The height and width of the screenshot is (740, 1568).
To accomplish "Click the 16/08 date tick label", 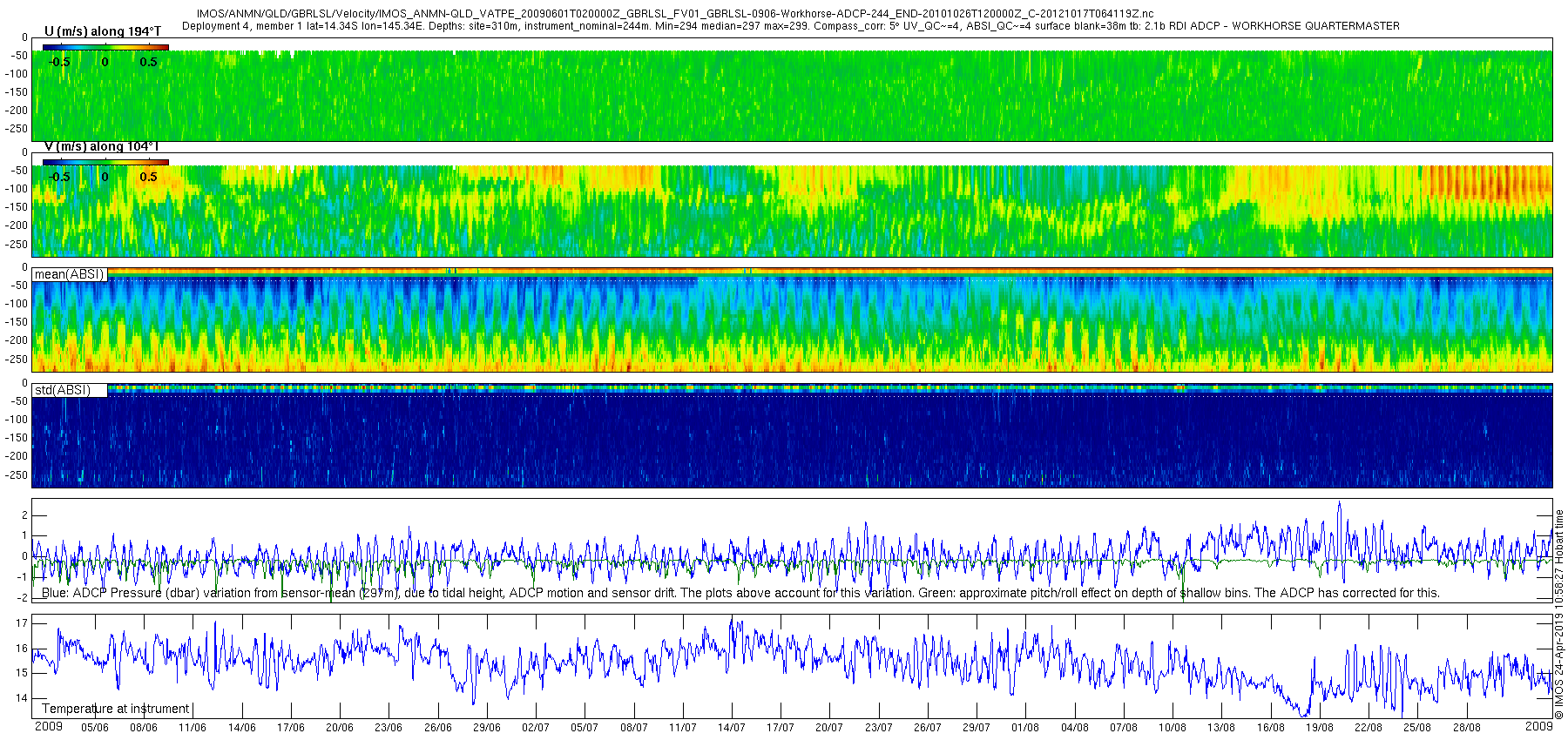I will tap(1271, 728).
